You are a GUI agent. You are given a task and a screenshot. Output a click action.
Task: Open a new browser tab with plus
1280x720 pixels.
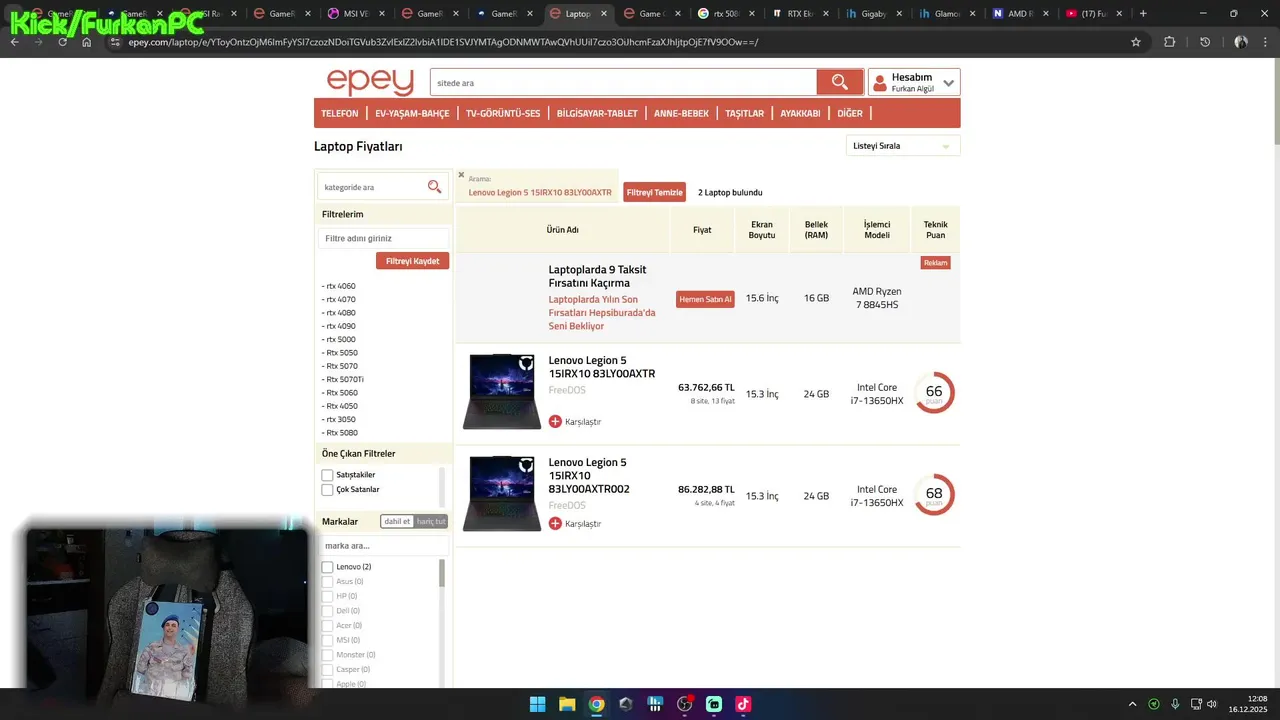[1143, 14]
